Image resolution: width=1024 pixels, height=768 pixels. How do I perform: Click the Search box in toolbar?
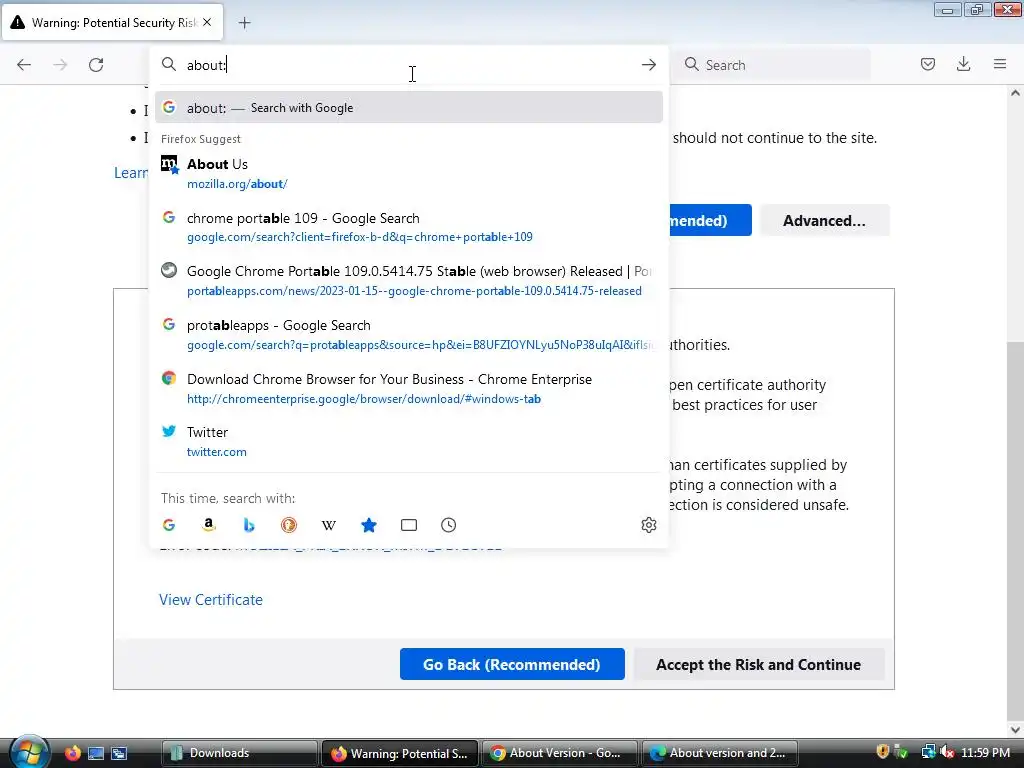point(773,65)
